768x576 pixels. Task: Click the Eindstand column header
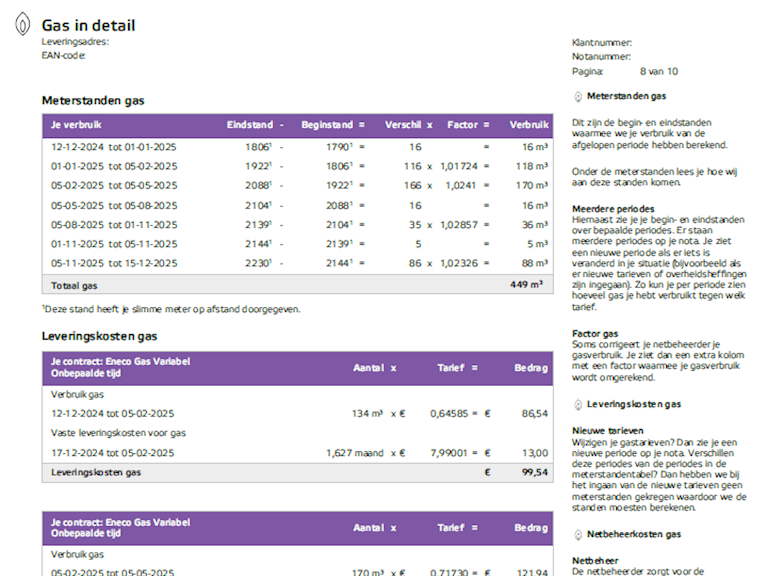click(x=250, y=125)
